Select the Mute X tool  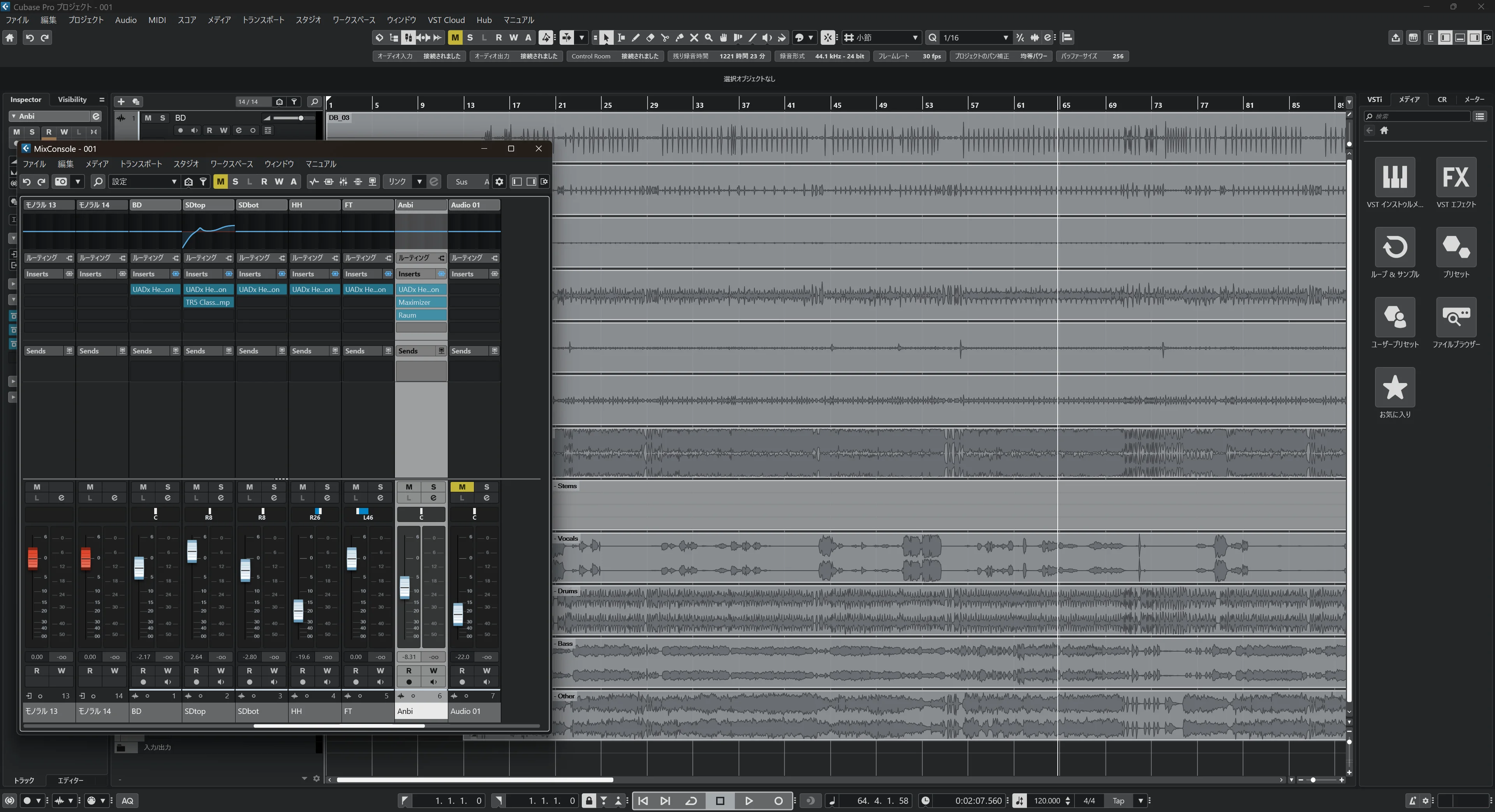click(694, 38)
